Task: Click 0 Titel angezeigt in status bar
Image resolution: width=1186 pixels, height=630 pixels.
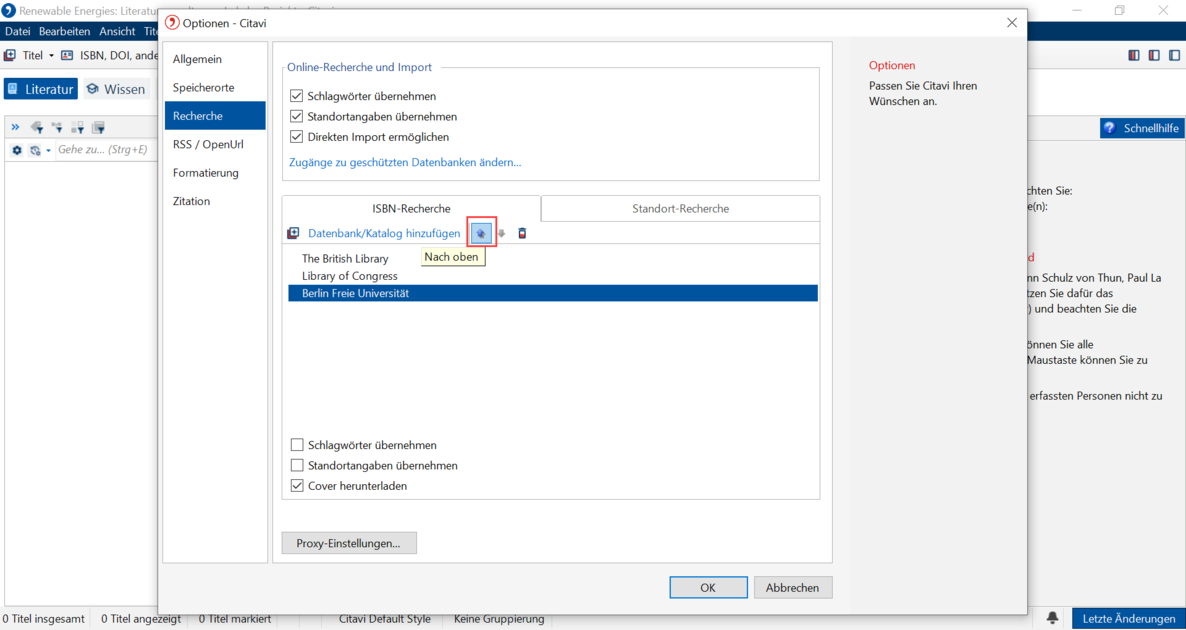Action: click(141, 619)
